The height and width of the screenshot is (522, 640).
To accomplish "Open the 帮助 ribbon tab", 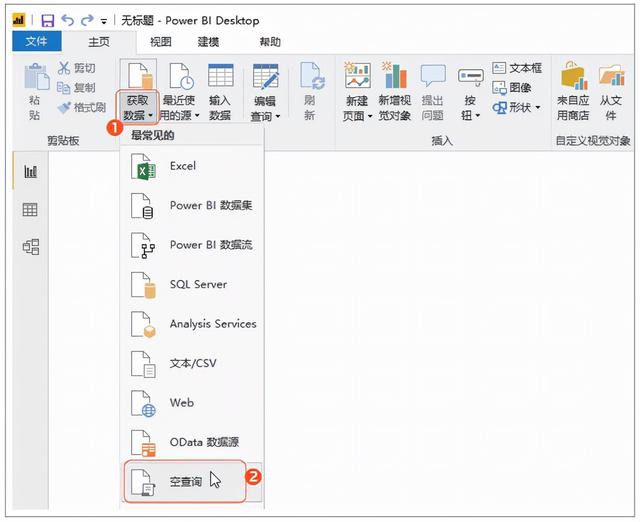I will [270, 42].
